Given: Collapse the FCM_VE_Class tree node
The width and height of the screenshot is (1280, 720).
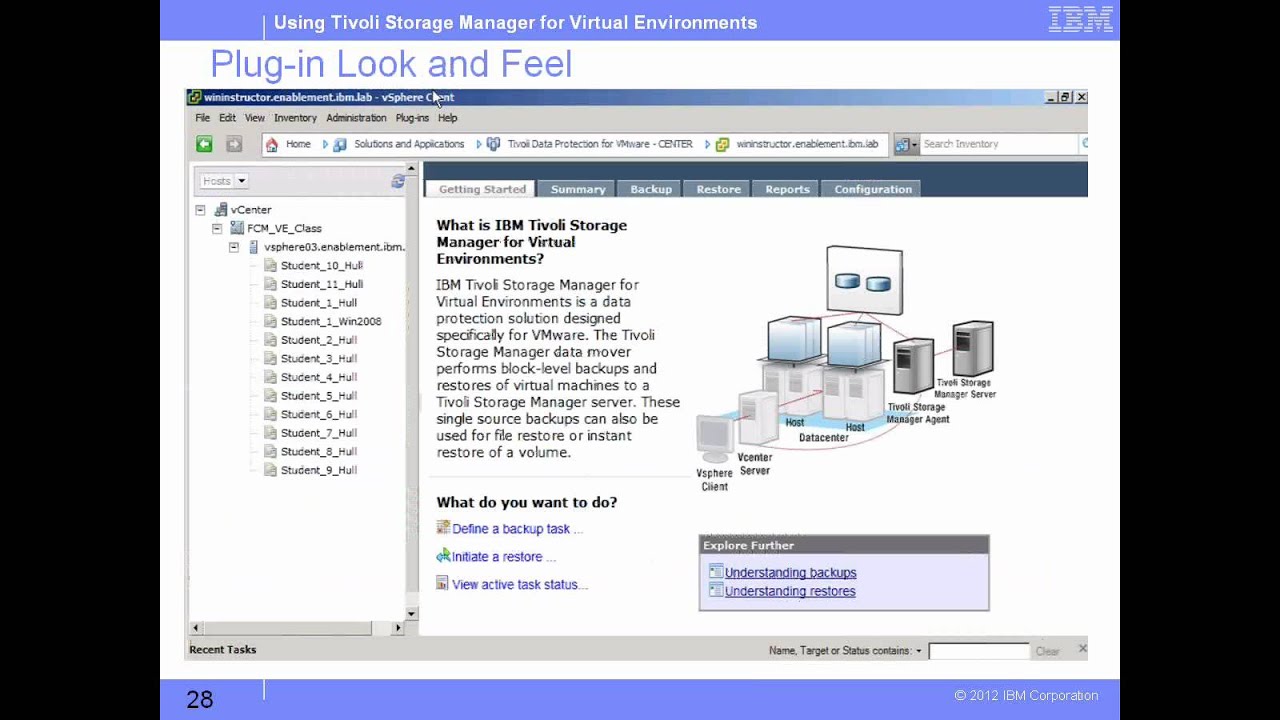Looking at the screenshot, I should pos(217,228).
